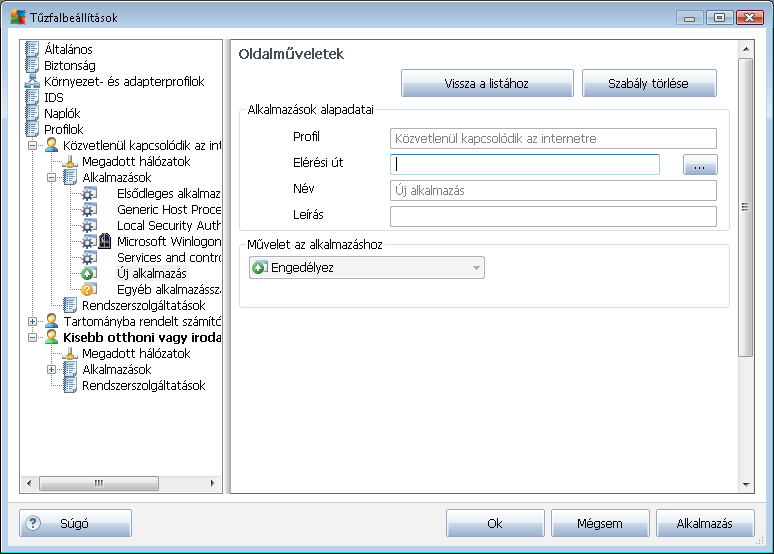The image size is (774, 554).
Task: Select Local Security Auth tree row
Action: [168, 226]
